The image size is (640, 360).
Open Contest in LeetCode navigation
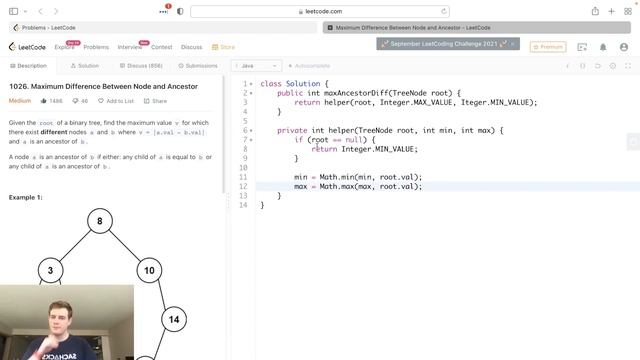(x=162, y=47)
